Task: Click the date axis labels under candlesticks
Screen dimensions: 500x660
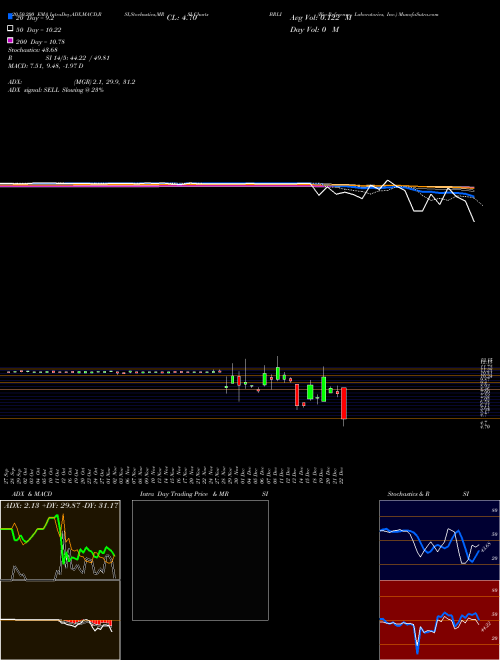Action: click(176, 475)
